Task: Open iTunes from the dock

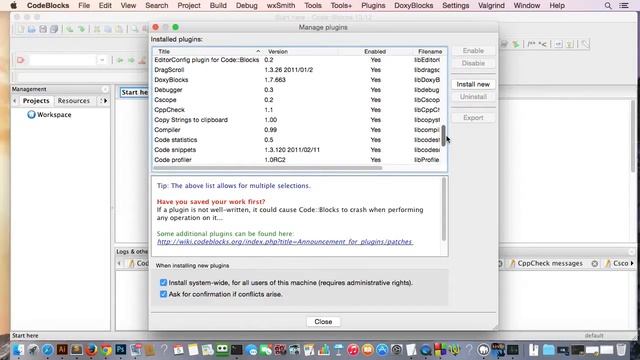Action: coord(353,350)
